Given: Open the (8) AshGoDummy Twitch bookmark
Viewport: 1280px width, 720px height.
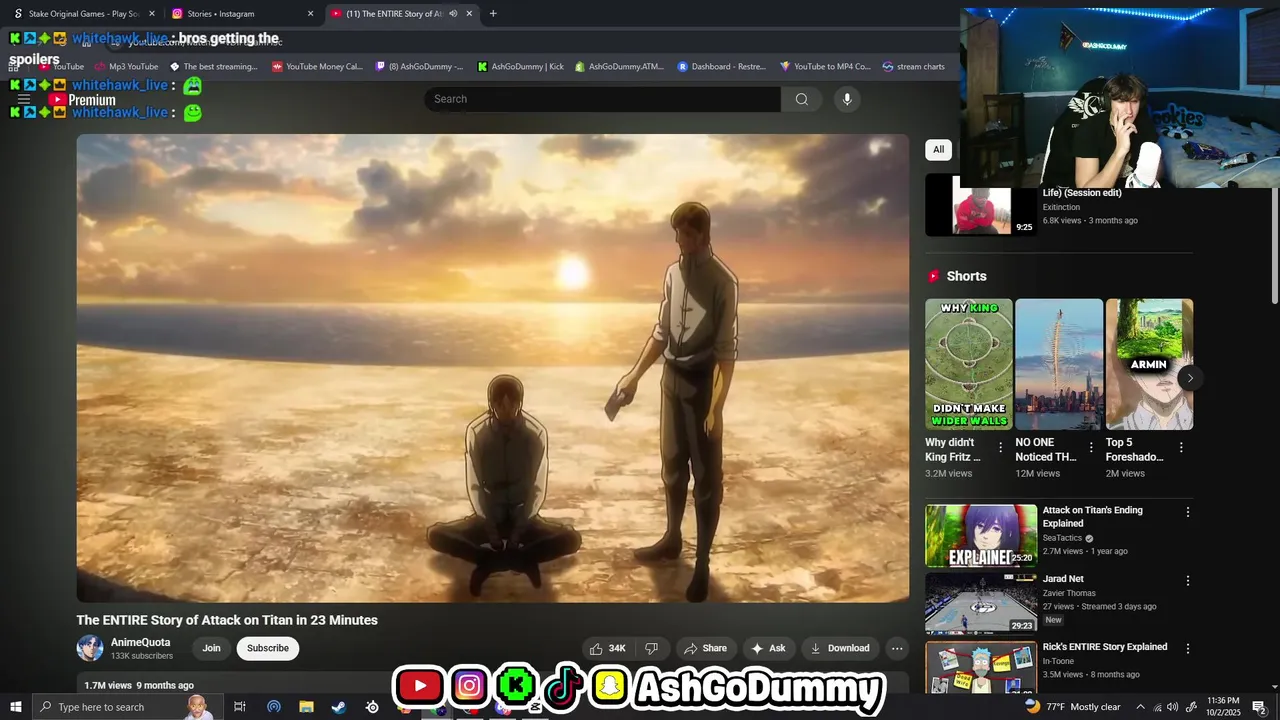Looking at the screenshot, I should [x=419, y=67].
